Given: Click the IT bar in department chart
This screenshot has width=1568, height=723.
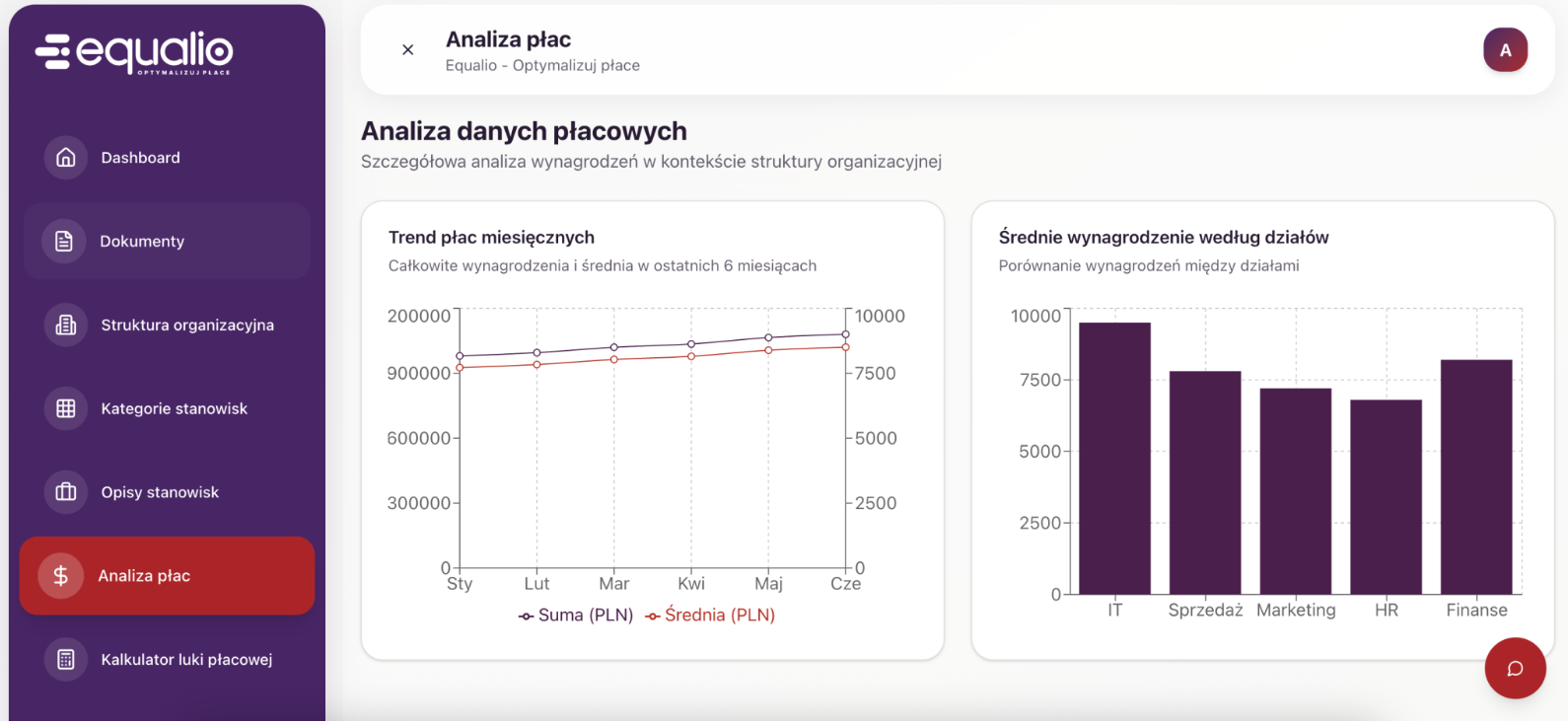Looking at the screenshot, I should (1114, 459).
